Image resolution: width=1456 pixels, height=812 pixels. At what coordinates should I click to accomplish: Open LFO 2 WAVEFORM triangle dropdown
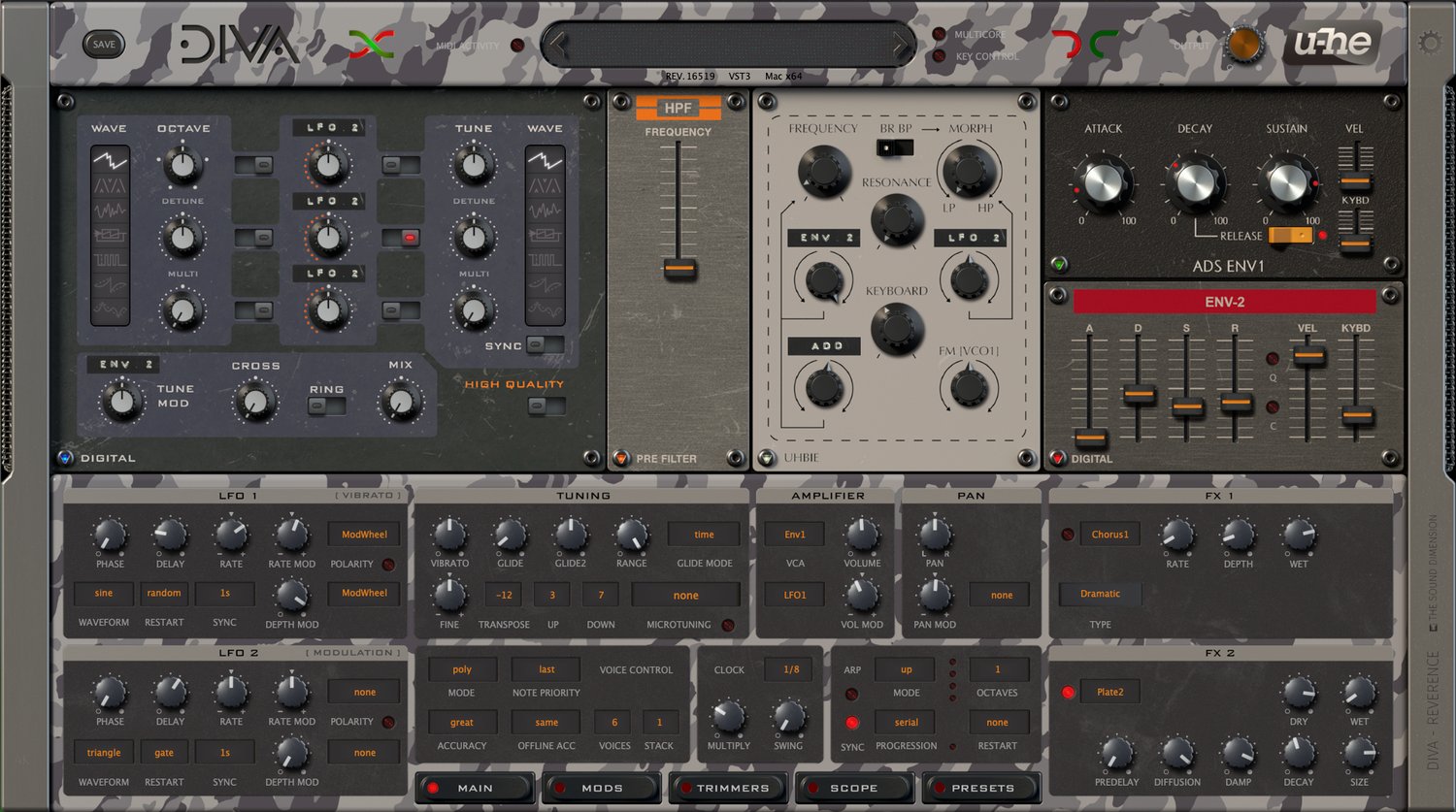104,753
